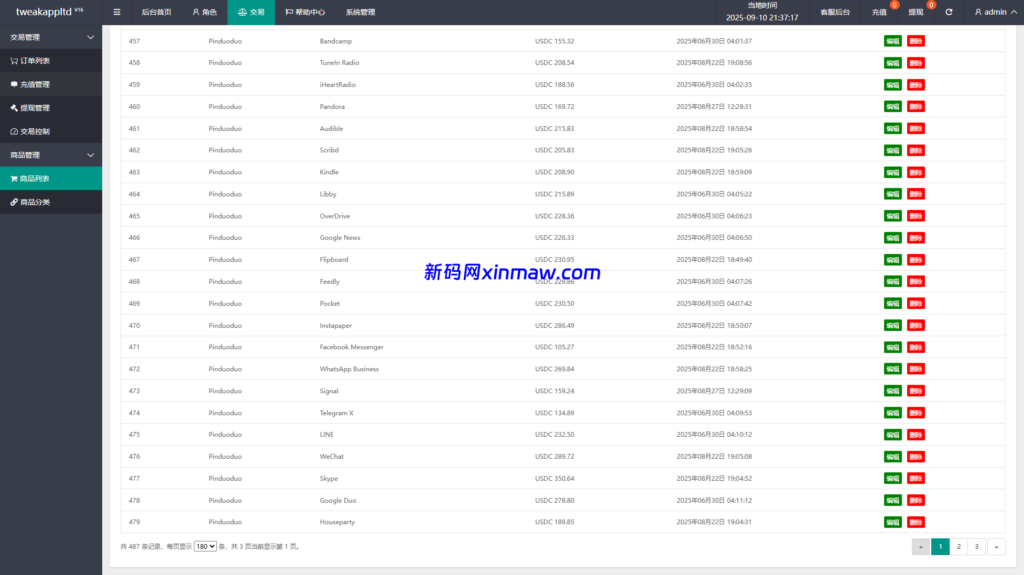Image resolution: width=1024 pixels, height=575 pixels.
Task: Edit the Libby row
Action: click(892, 194)
